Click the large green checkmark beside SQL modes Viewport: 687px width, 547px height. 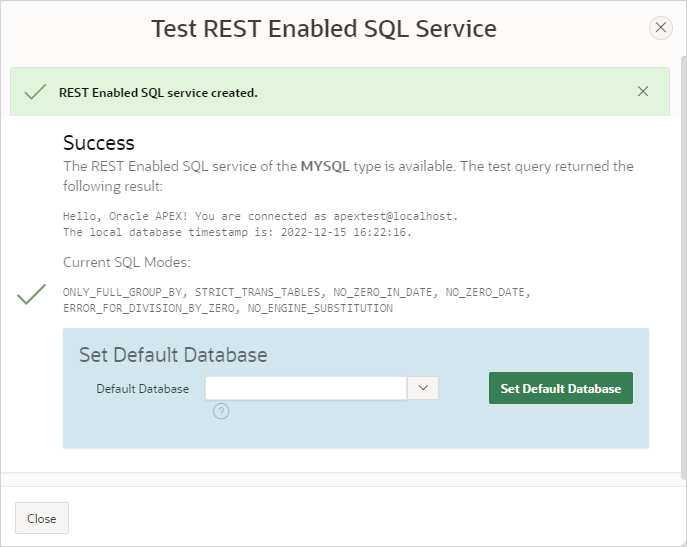32,295
